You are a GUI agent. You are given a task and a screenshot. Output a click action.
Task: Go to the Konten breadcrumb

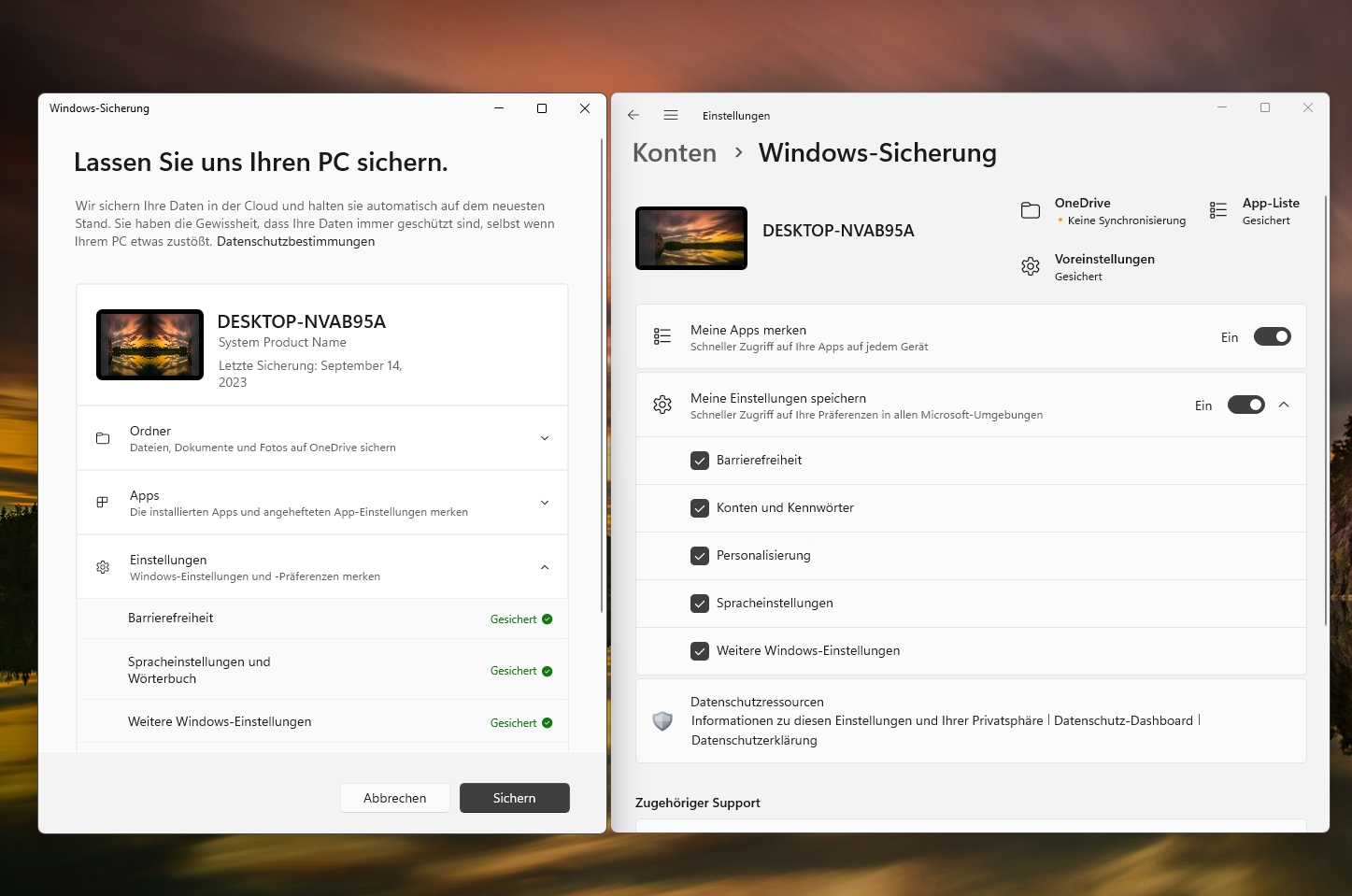[675, 152]
